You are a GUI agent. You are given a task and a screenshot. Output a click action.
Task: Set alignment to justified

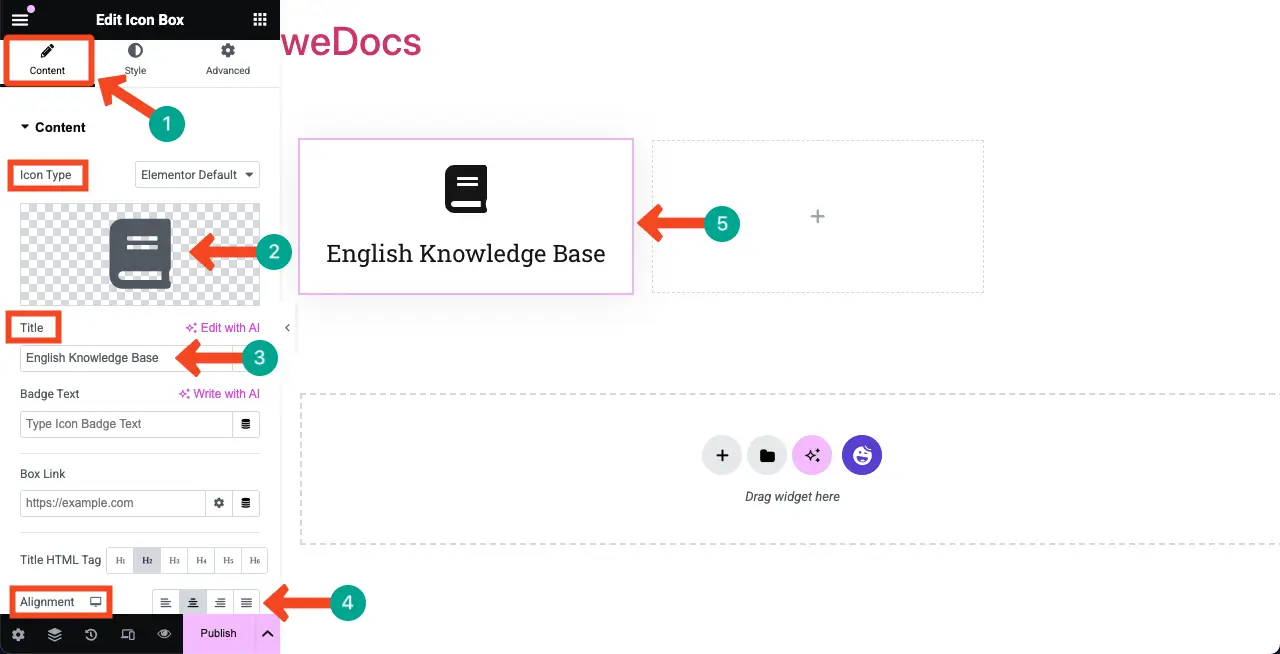pyautogui.click(x=246, y=602)
